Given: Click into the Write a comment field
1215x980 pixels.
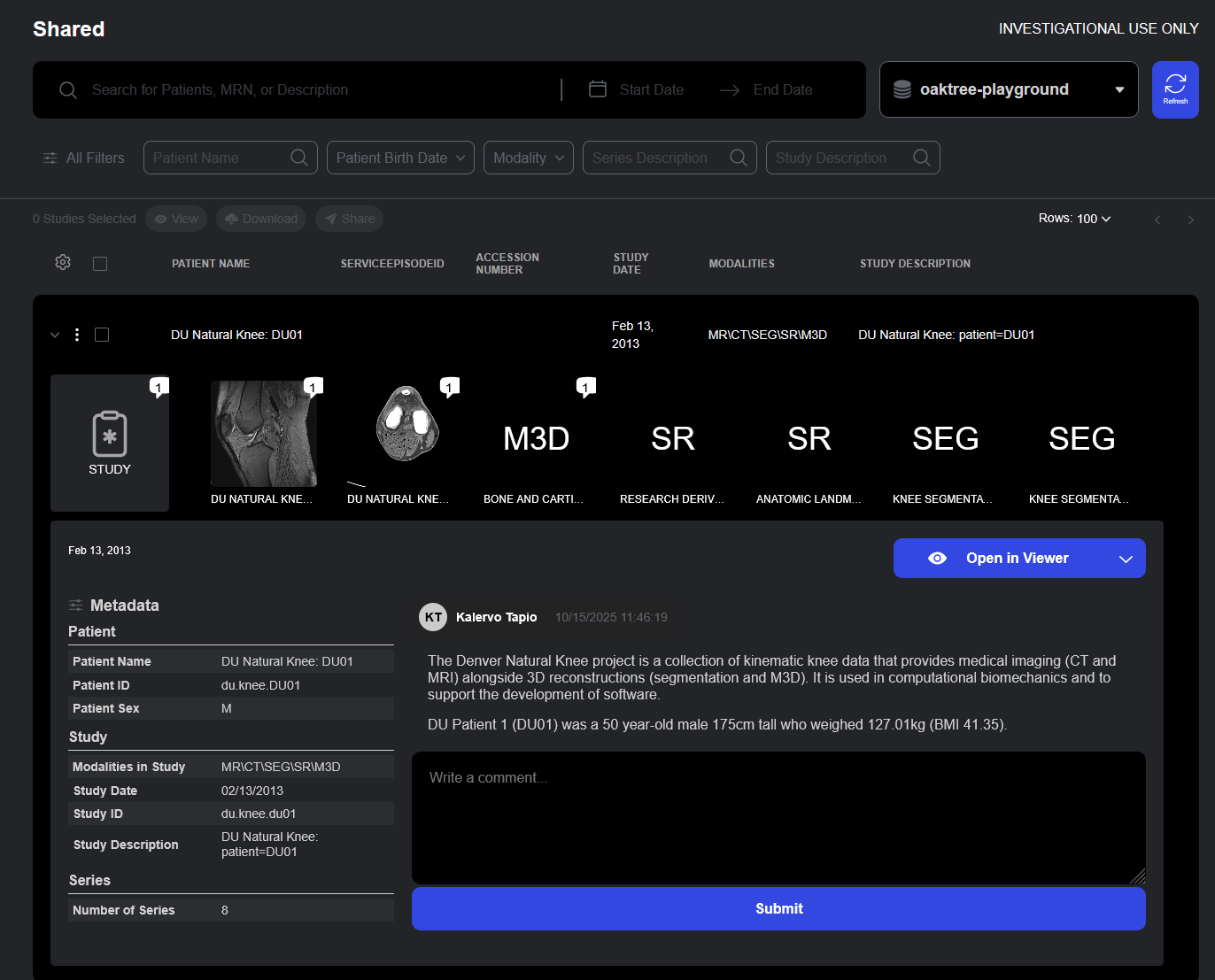Looking at the screenshot, I should click(x=778, y=816).
